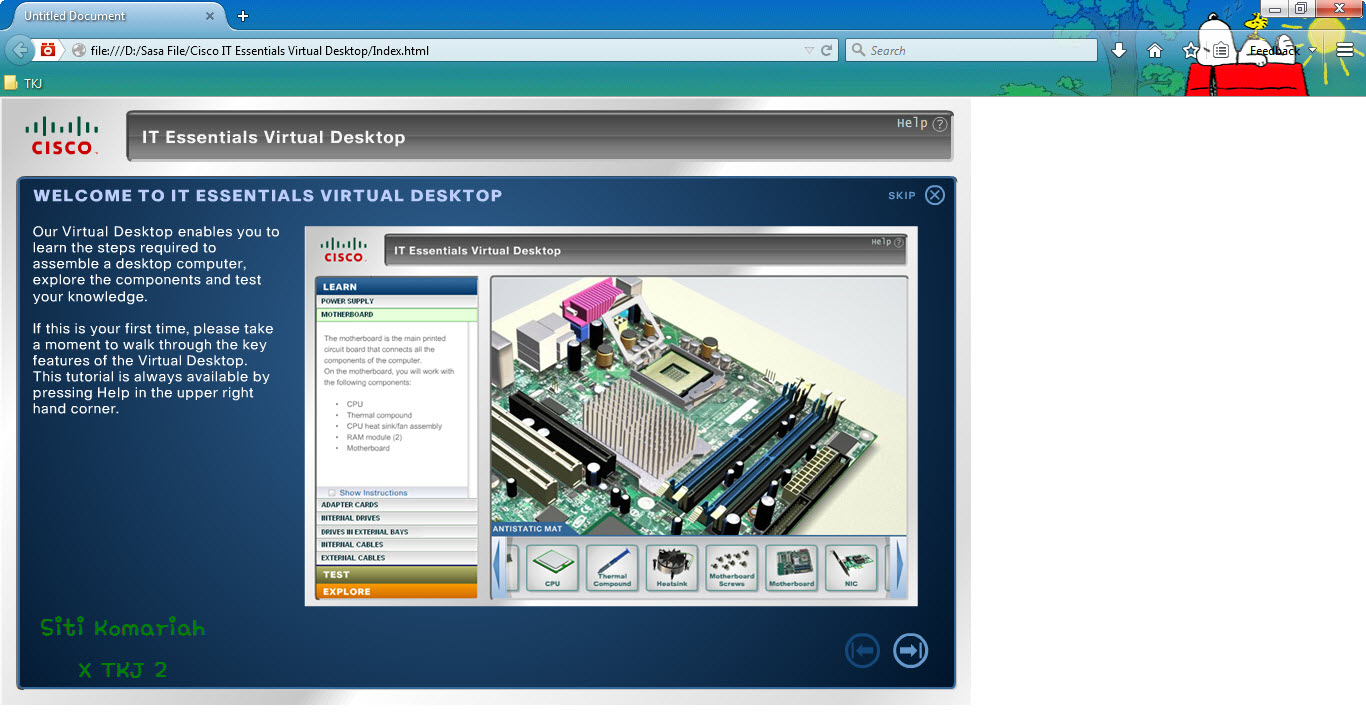
Task: Select the Heatsink component icon
Action: tap(671, 567)
